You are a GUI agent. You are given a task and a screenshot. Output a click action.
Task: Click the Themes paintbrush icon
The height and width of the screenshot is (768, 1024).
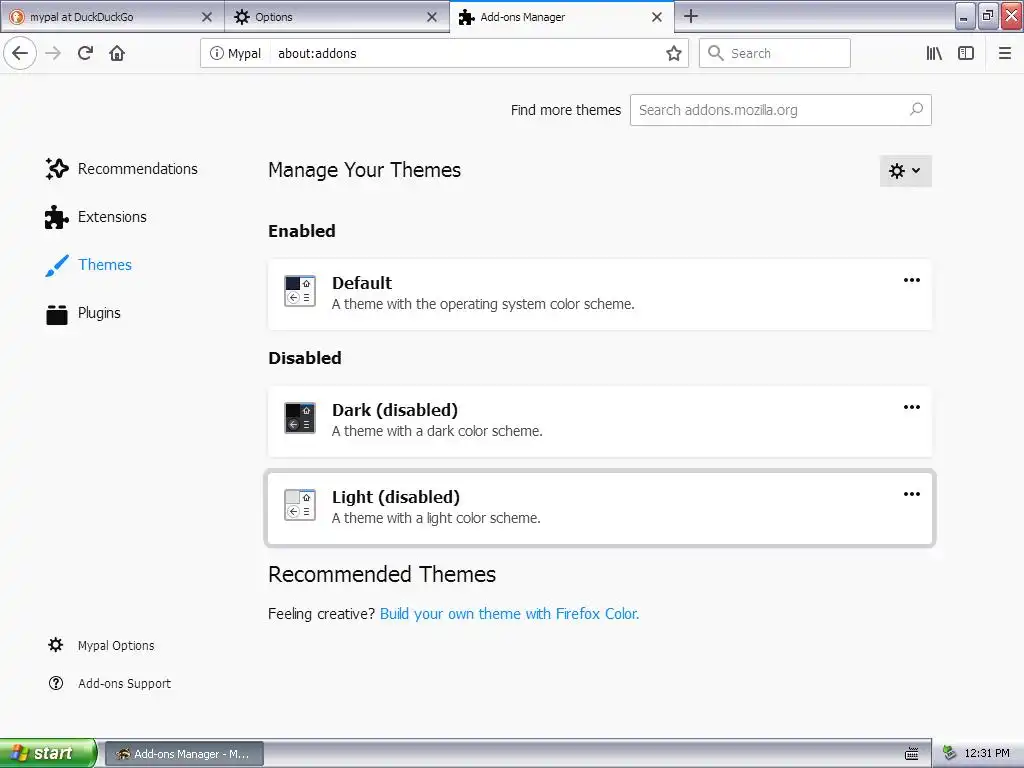coord(57,265)
